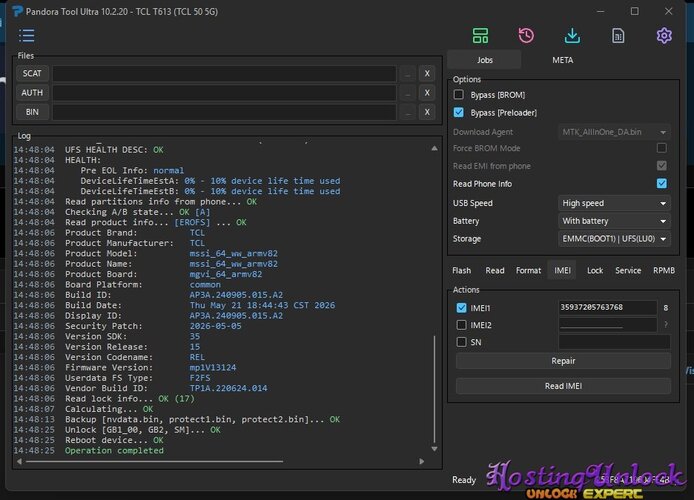Click the AUTH label button
The image size is (694, 500).
point(32,92)
